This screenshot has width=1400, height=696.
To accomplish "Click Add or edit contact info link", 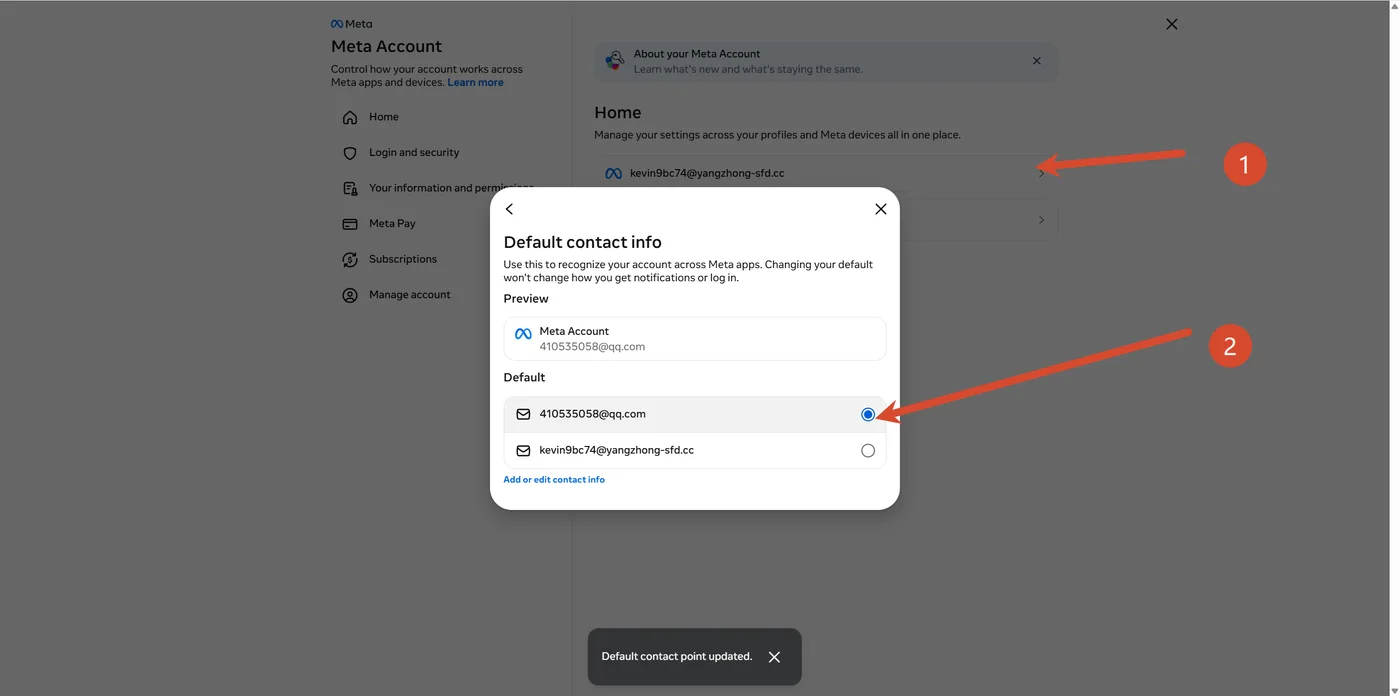I will [x=554, y=480].
